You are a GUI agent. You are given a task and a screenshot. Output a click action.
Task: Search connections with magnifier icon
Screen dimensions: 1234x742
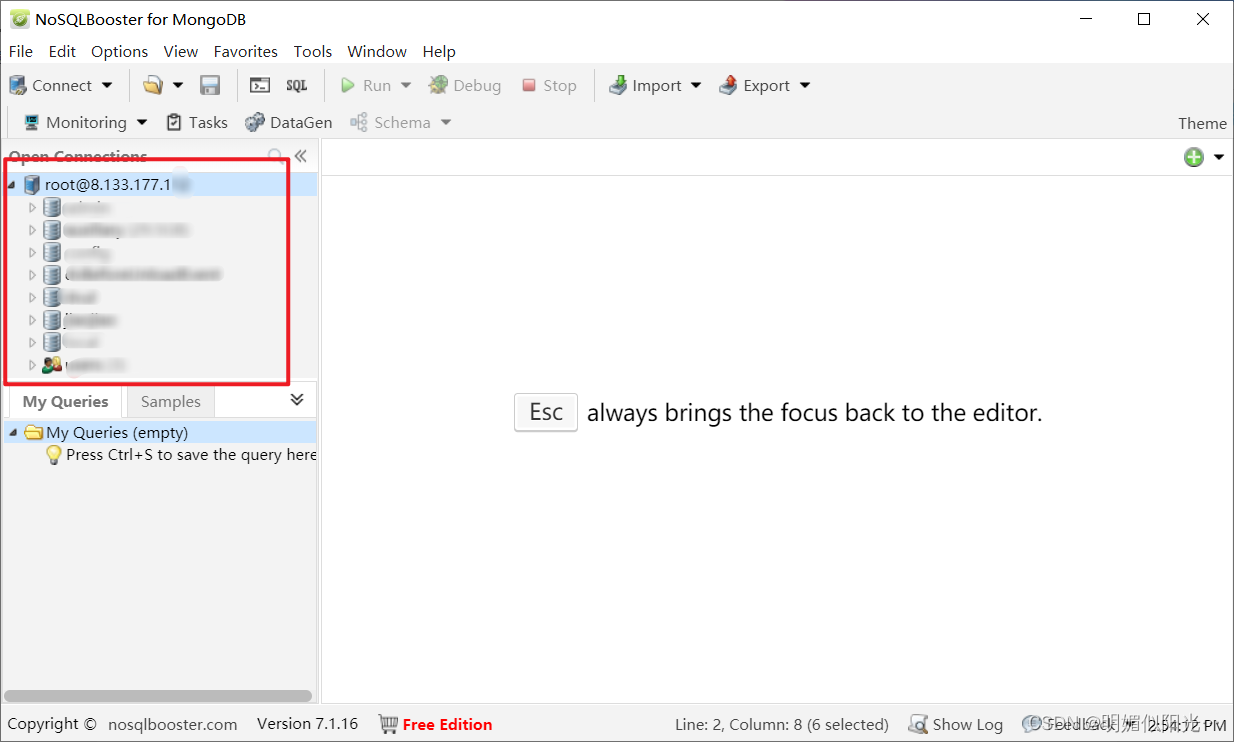[275, 156]
